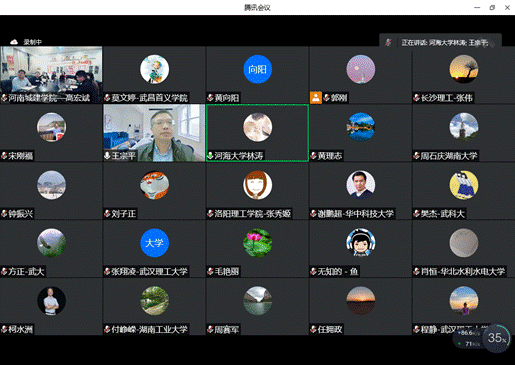Click headphone cartoon avatar of 无知的-鱼
515x365 pixels.
point(361,243)
